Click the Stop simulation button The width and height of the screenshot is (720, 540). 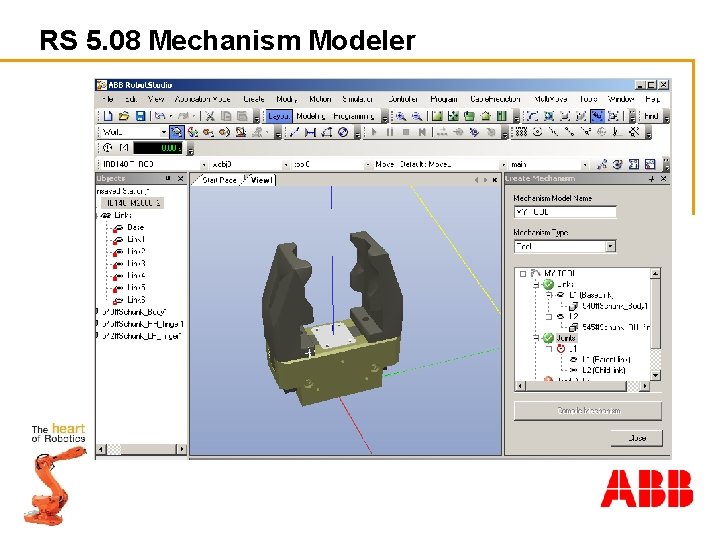(405, 132)
